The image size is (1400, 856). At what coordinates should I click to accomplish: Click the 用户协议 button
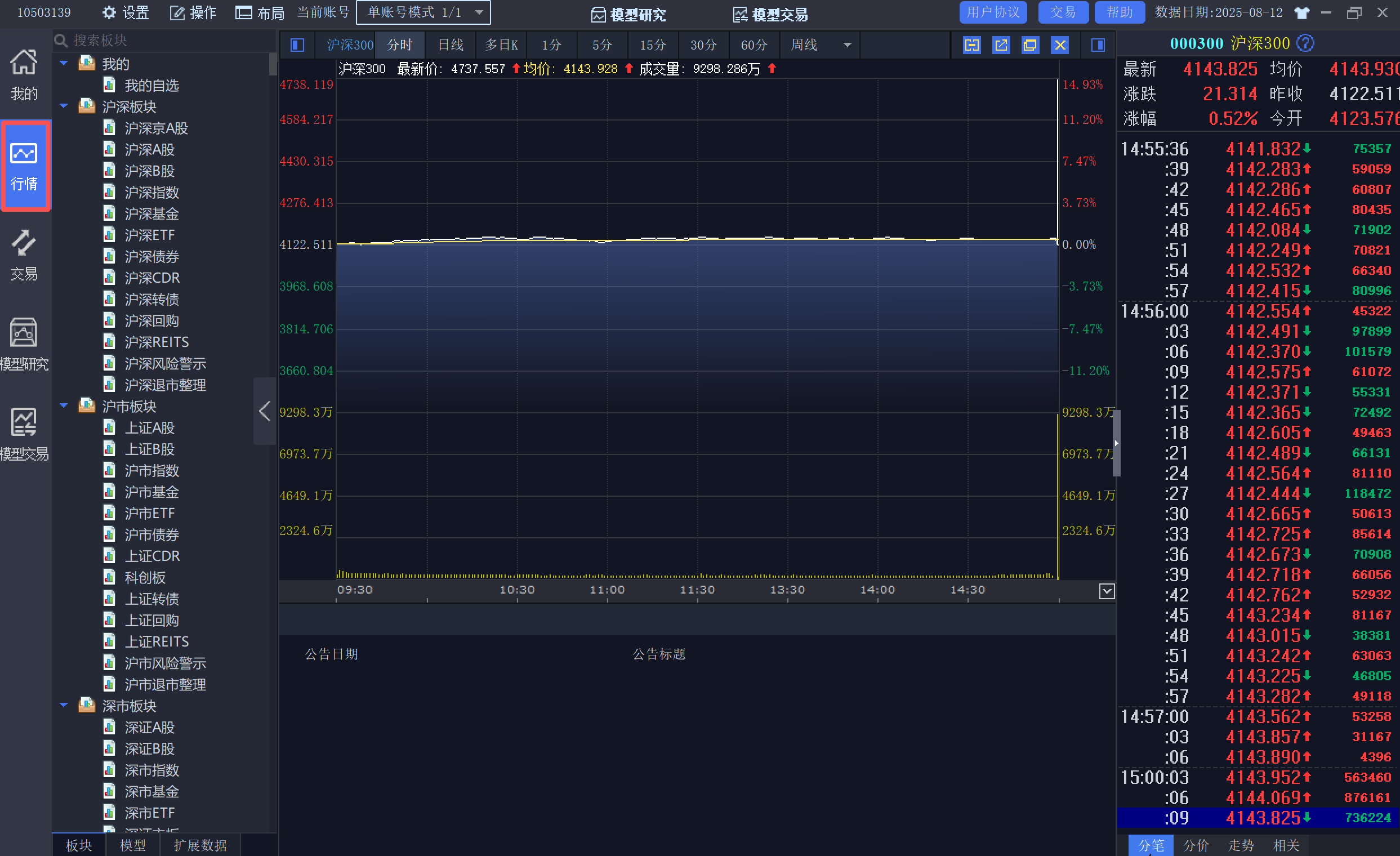click(x=993, y=12)
